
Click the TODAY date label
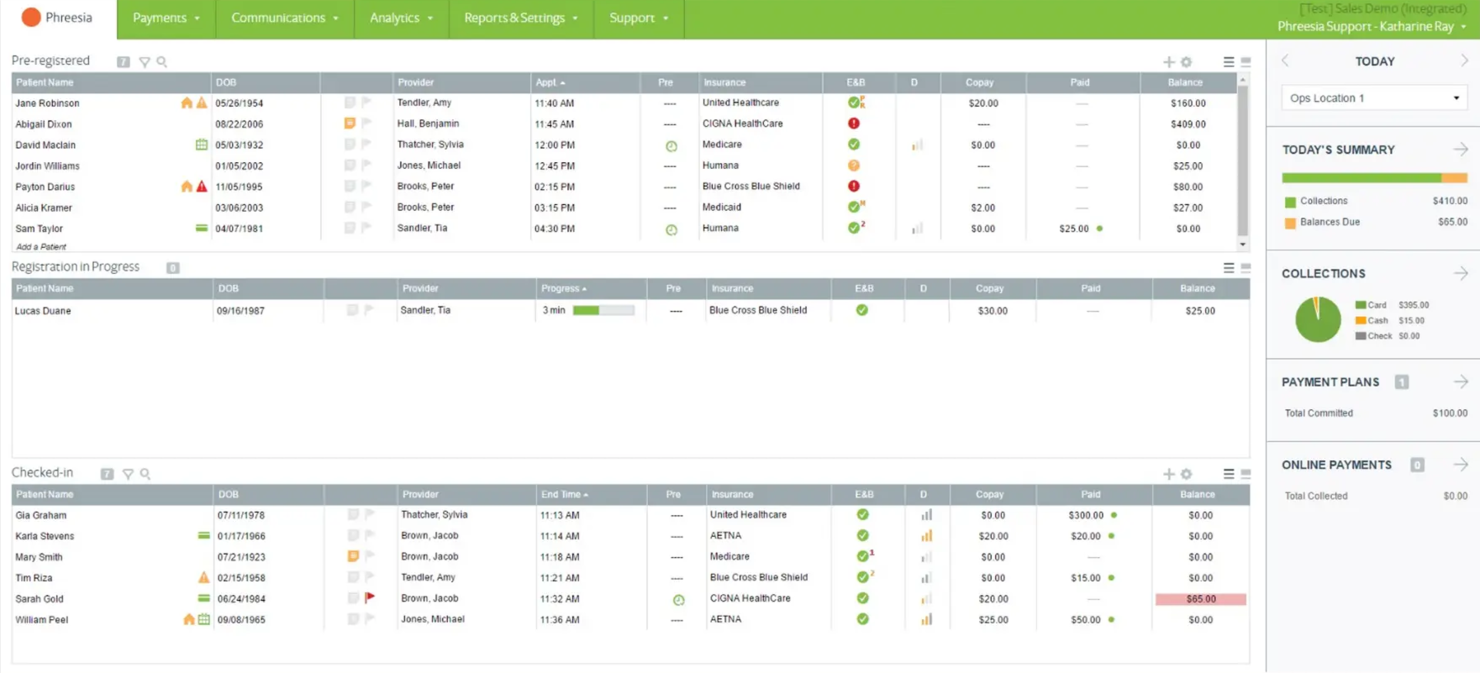[x=1375, y=61]
